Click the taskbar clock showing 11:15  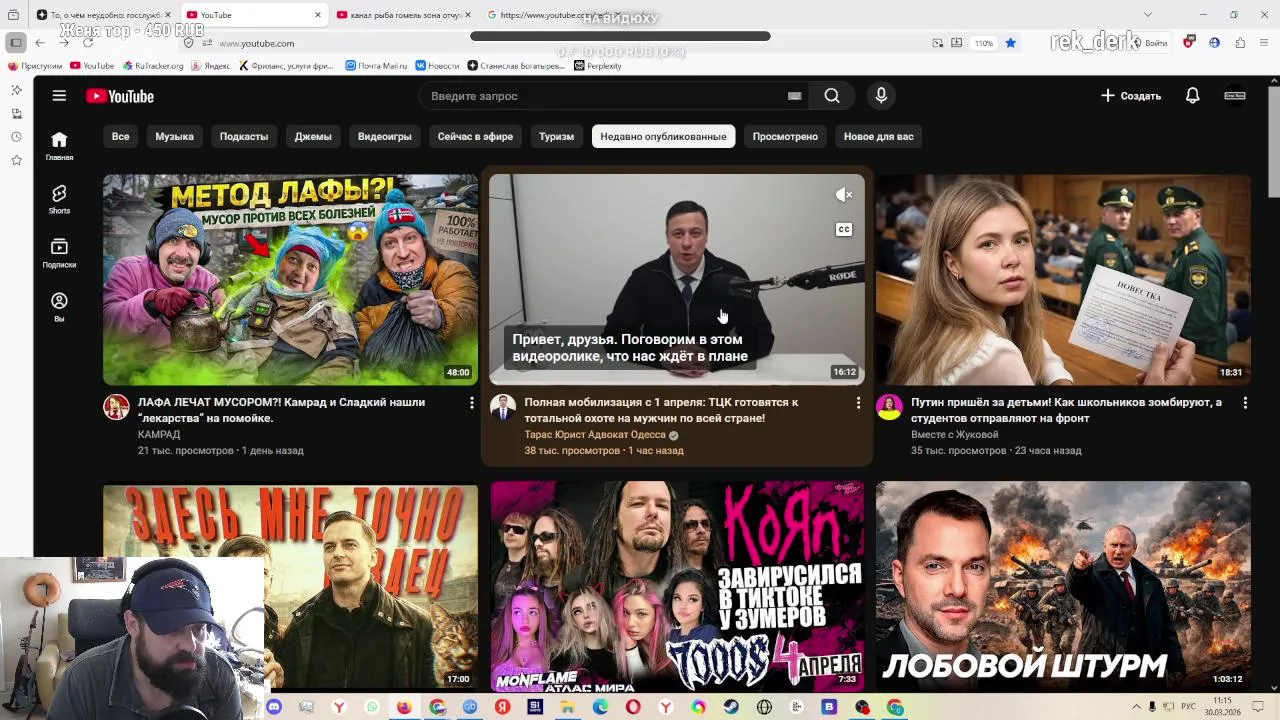coord(1222,707)
